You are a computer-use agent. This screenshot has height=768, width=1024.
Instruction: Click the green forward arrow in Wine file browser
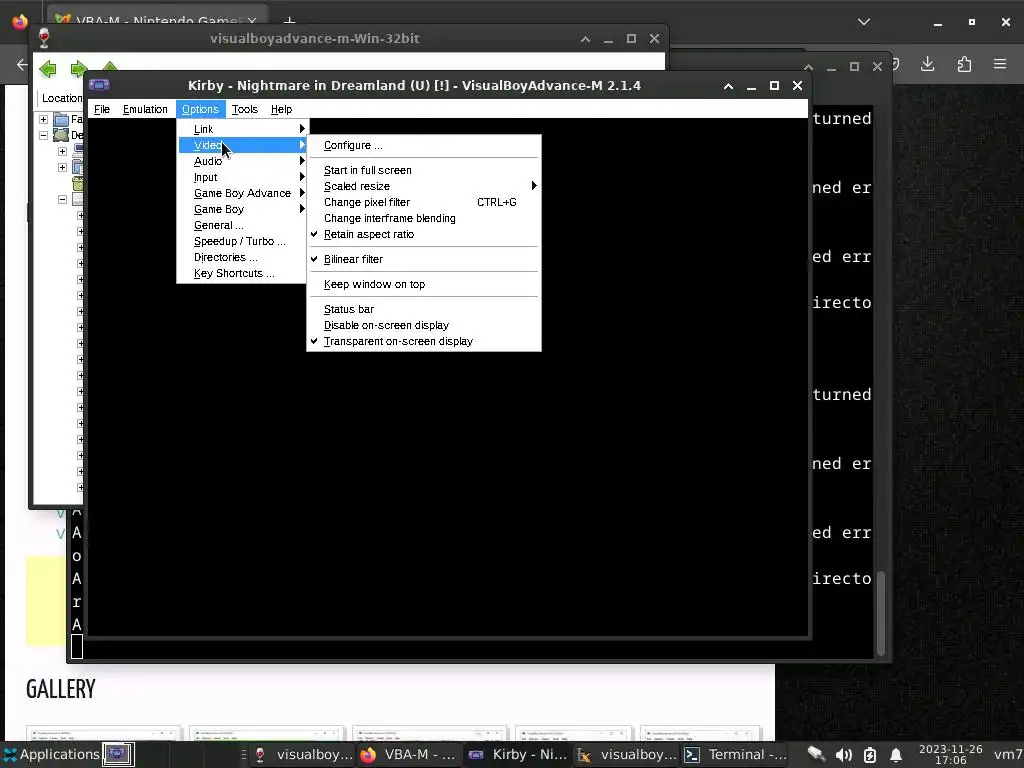coord(78,69)
